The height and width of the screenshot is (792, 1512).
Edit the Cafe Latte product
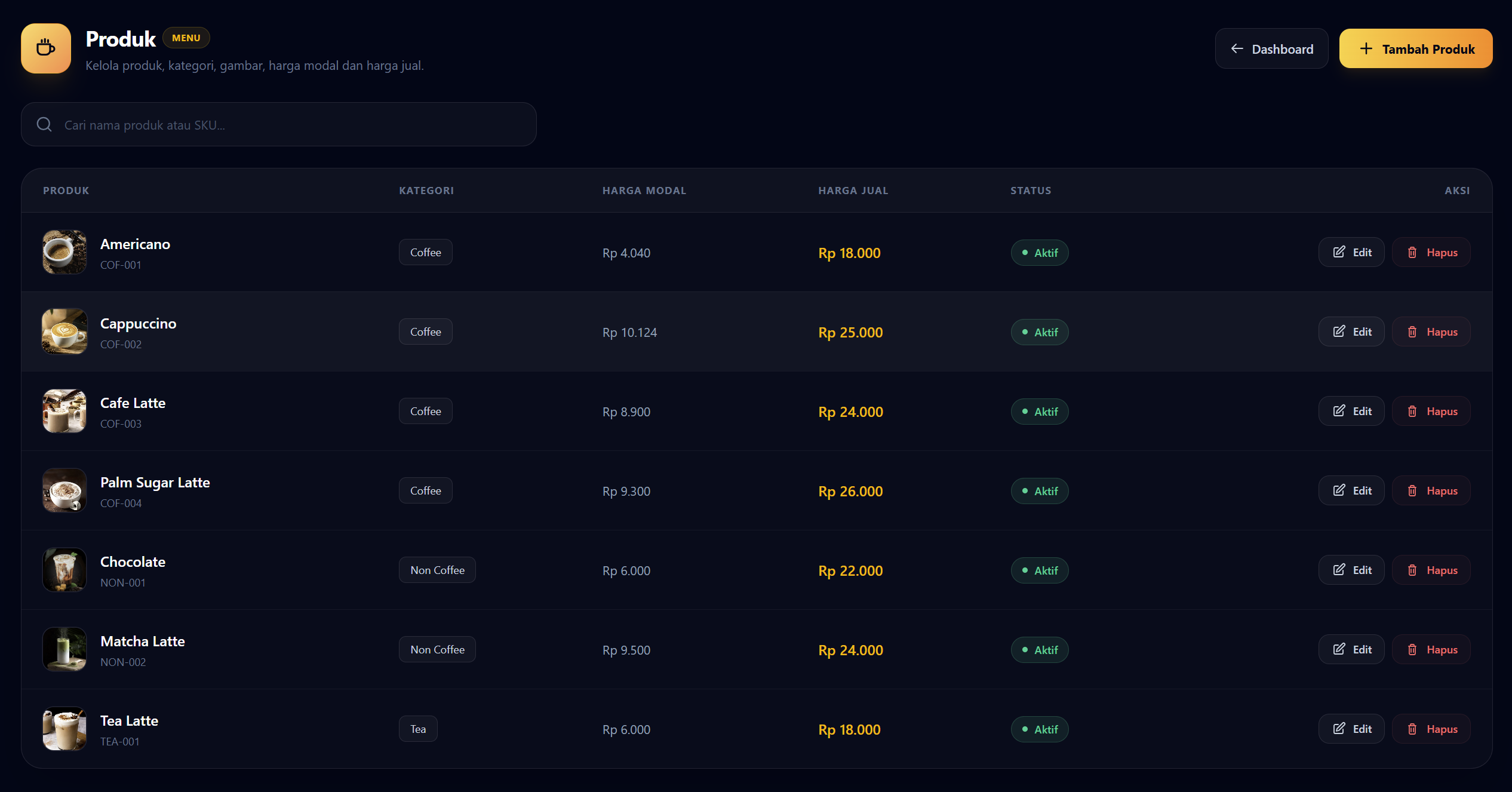pos(1351,412)
